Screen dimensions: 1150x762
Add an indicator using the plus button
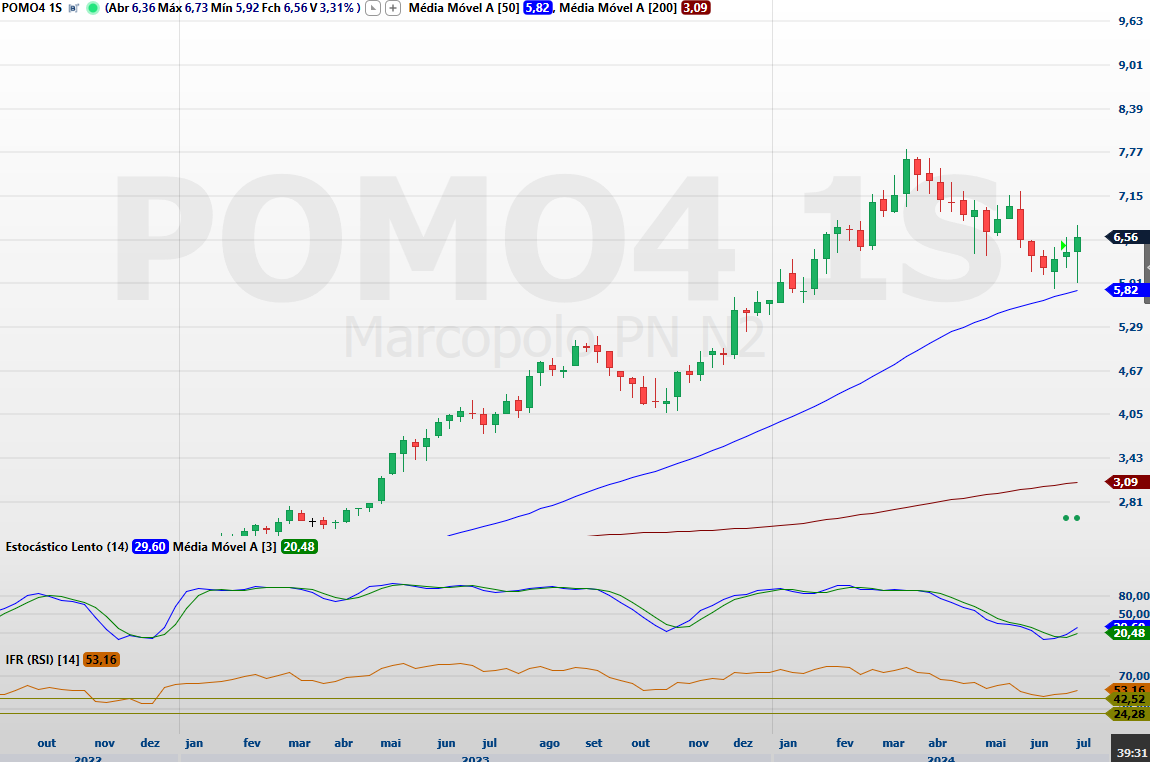click(393, 8)
